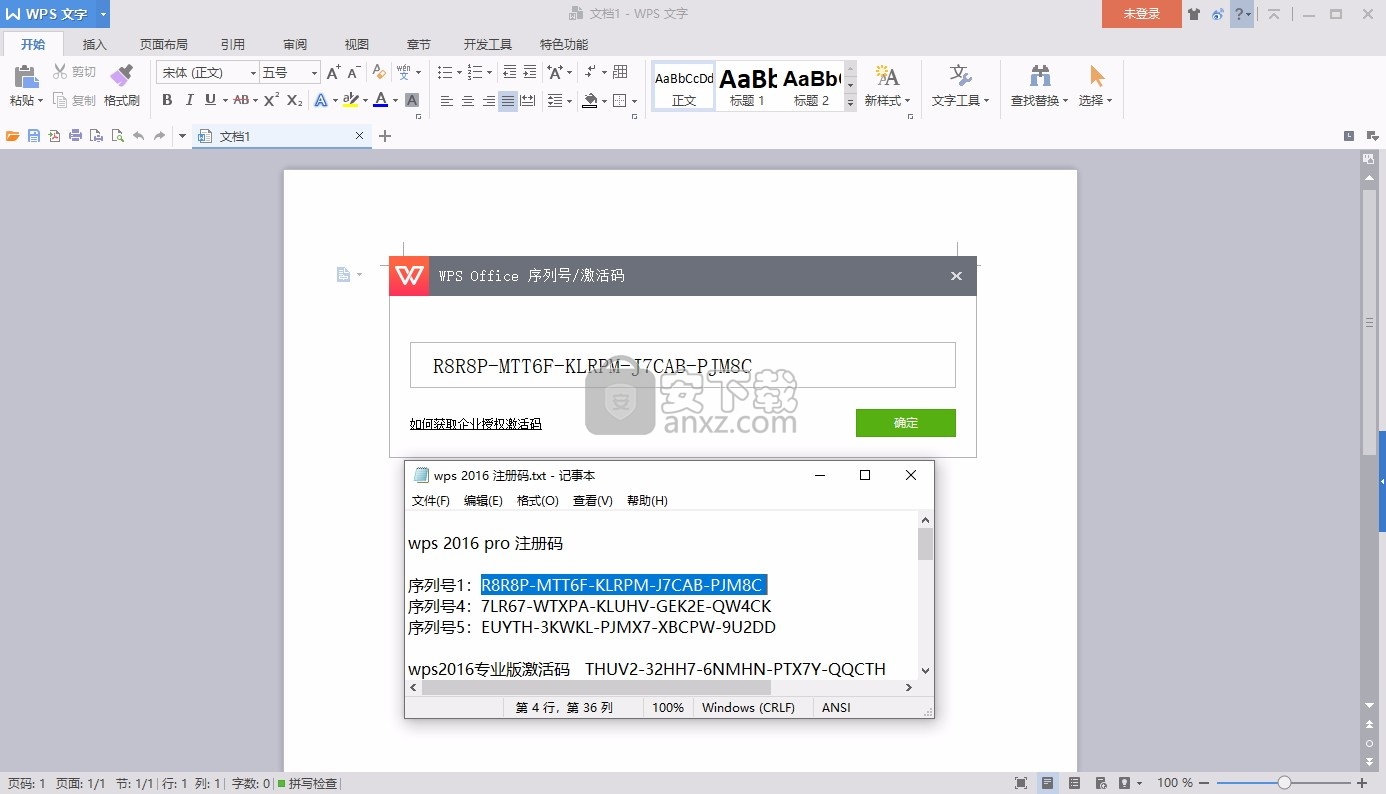1386x794 pixels.
Task: Toggle Underline formatting
Action: (x=210, y=100)
